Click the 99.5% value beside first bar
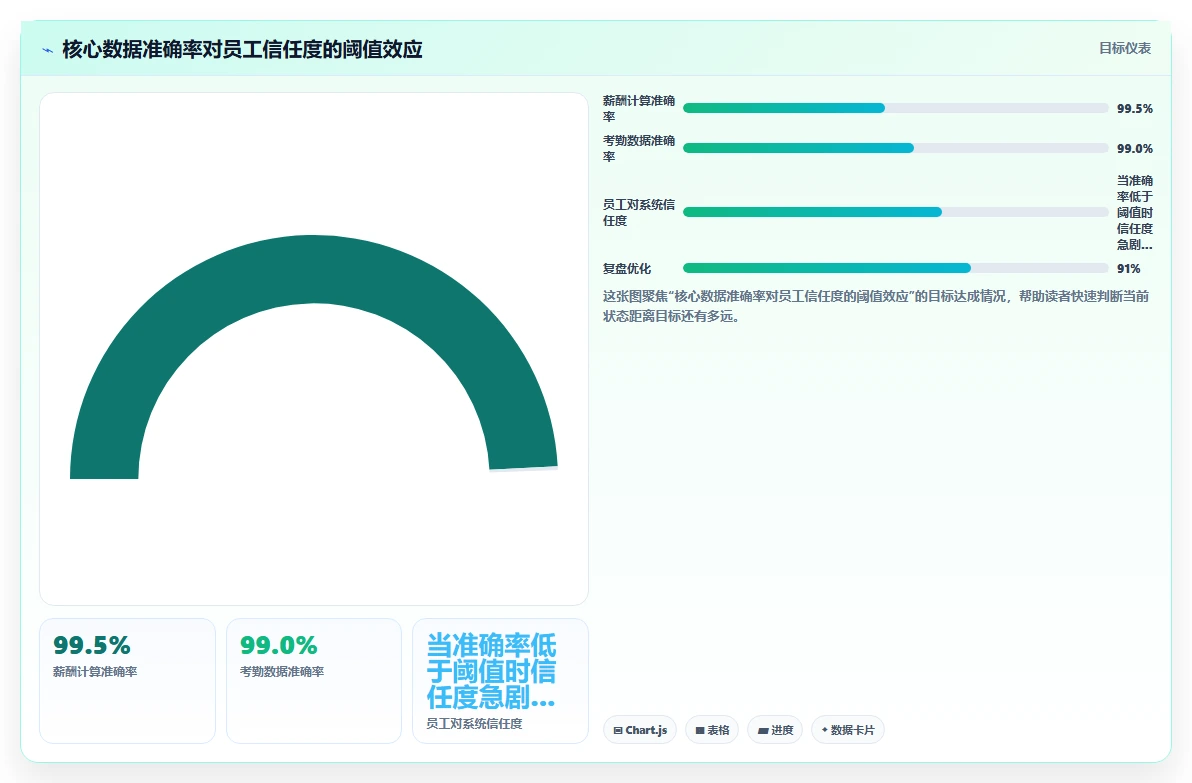This screenshot has height=783, width=1192. (1134, 109)
